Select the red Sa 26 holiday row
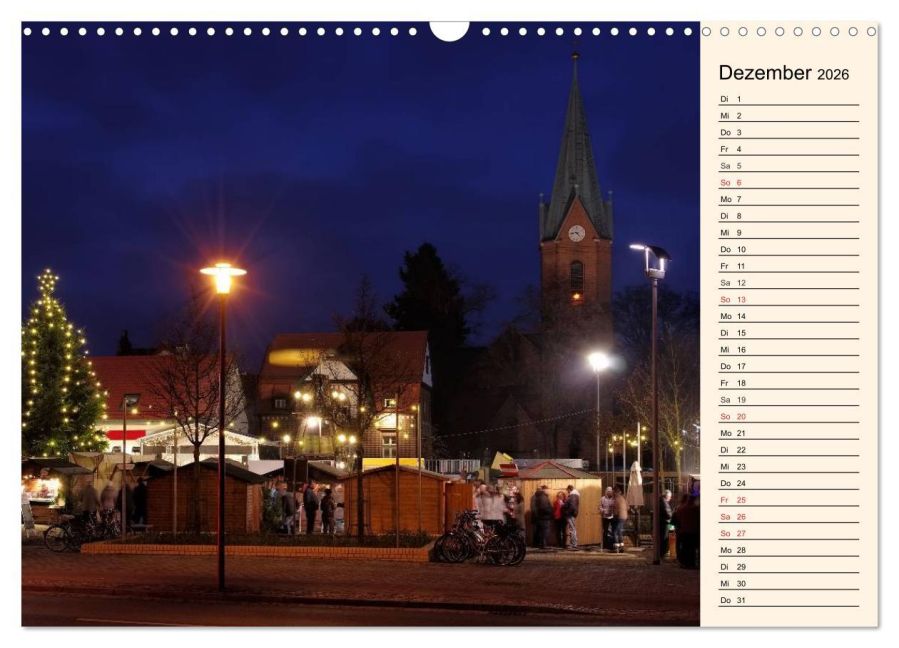This screenshot has width=899, height=648. pos(789,517)
